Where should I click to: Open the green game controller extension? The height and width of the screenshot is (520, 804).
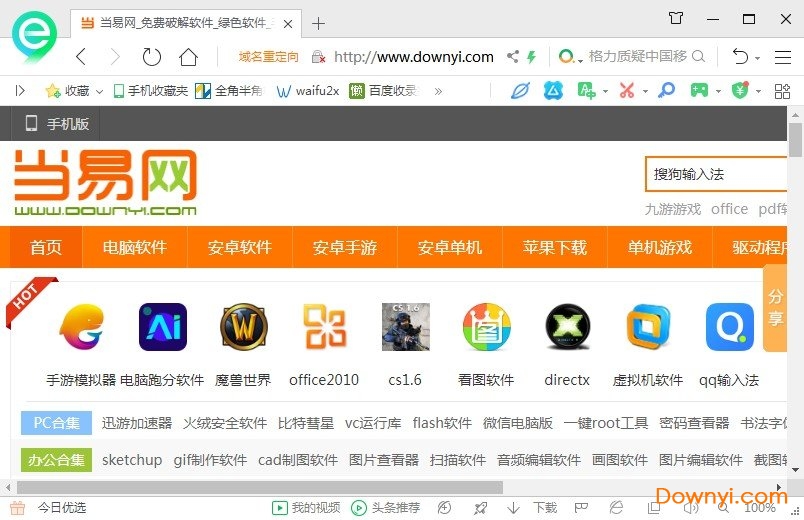[698, 91]
